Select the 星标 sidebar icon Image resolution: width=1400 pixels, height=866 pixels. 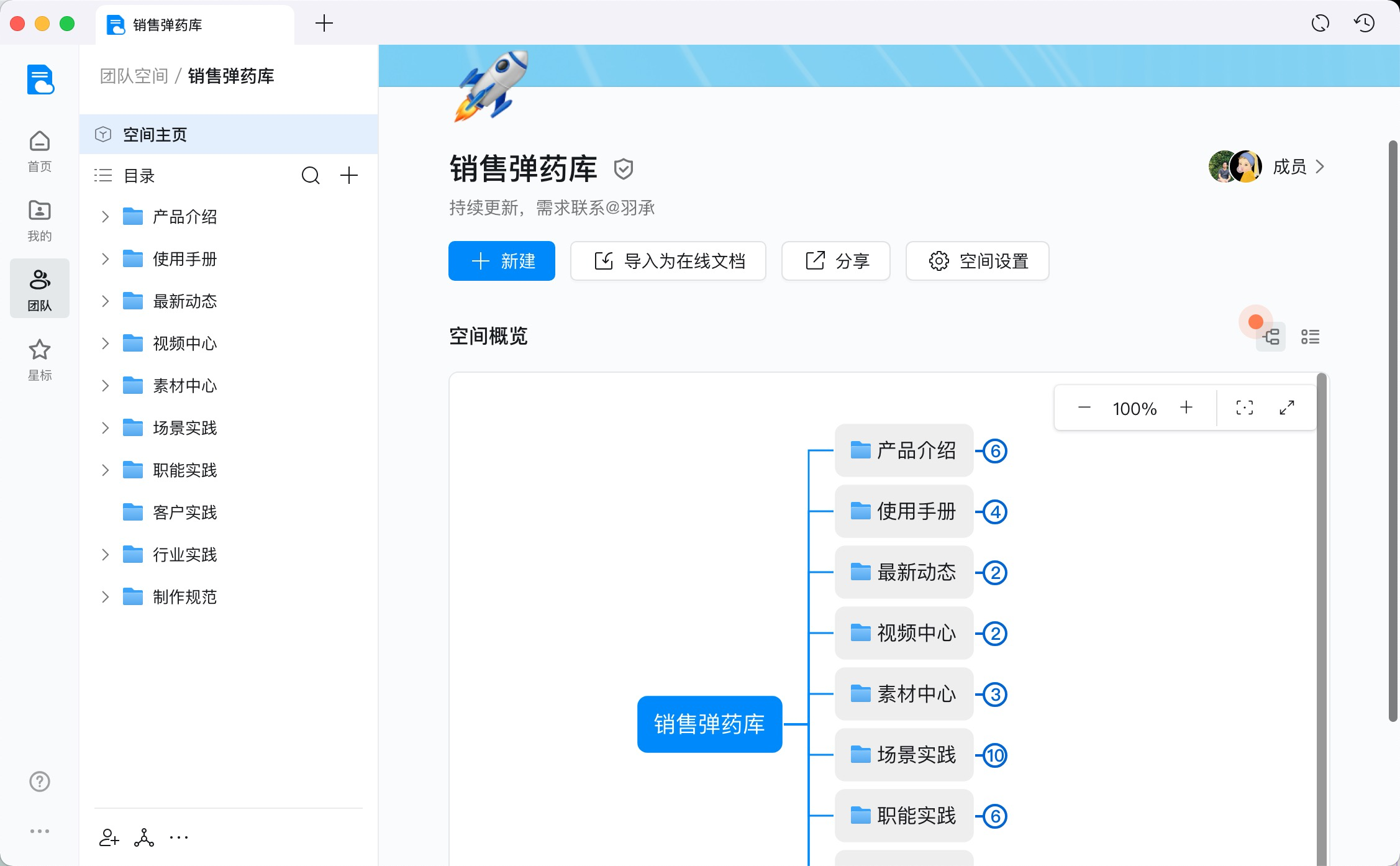tap(39, 358)
